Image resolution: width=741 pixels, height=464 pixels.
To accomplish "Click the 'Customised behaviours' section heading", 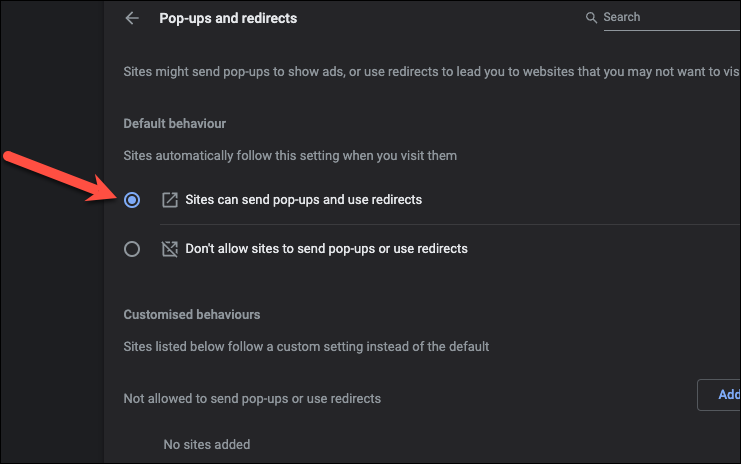I will click(x=192, y=314).
